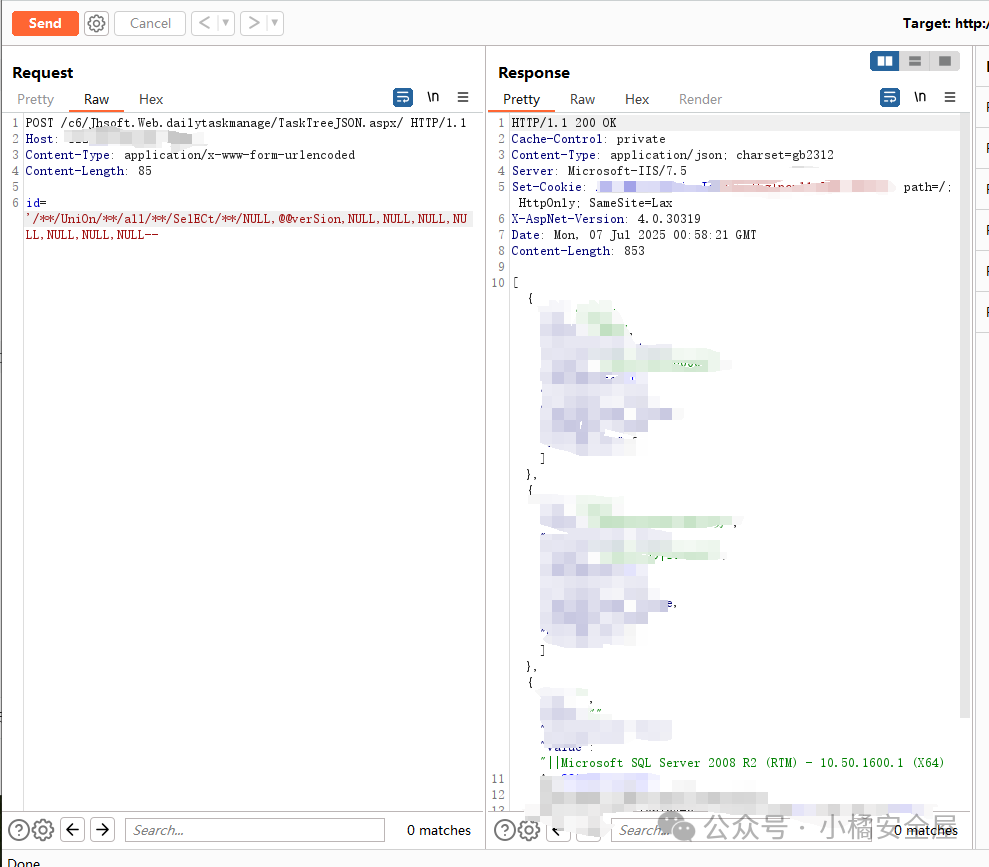Toggle word wrap icon in Request panel

coord(403,97)
